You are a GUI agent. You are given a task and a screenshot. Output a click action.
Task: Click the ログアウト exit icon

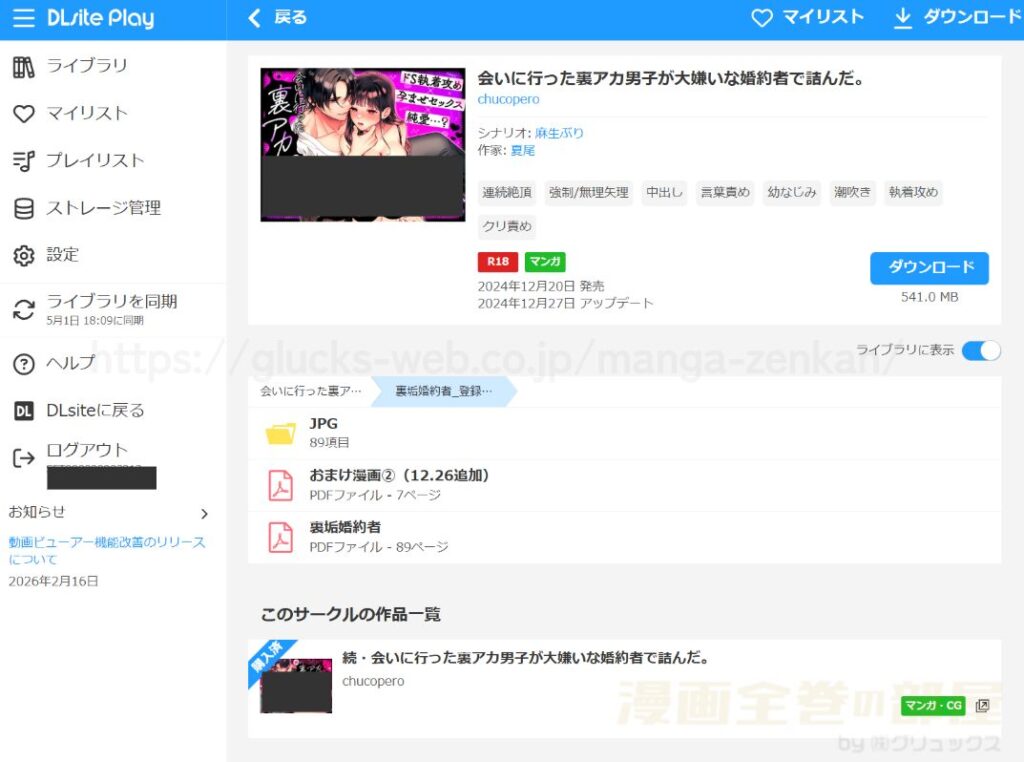pyautogui.click(x=24, y=458)
